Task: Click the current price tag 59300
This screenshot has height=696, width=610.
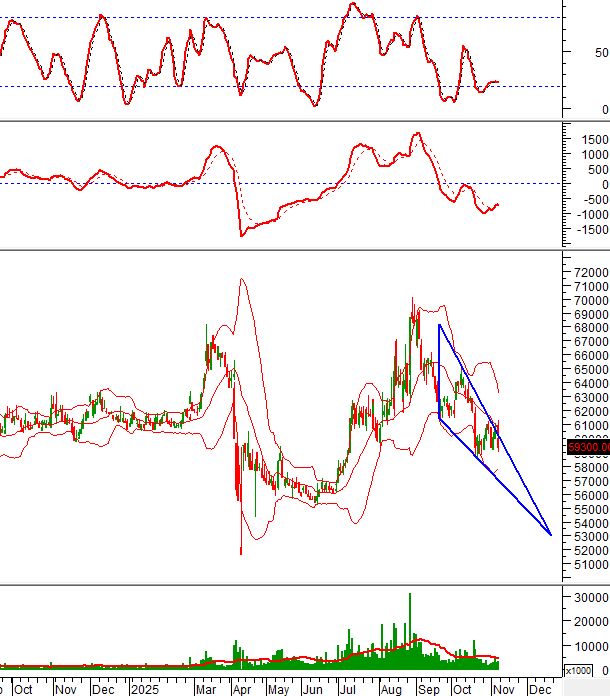Action: pyautogui.click(x=587, y=447)
